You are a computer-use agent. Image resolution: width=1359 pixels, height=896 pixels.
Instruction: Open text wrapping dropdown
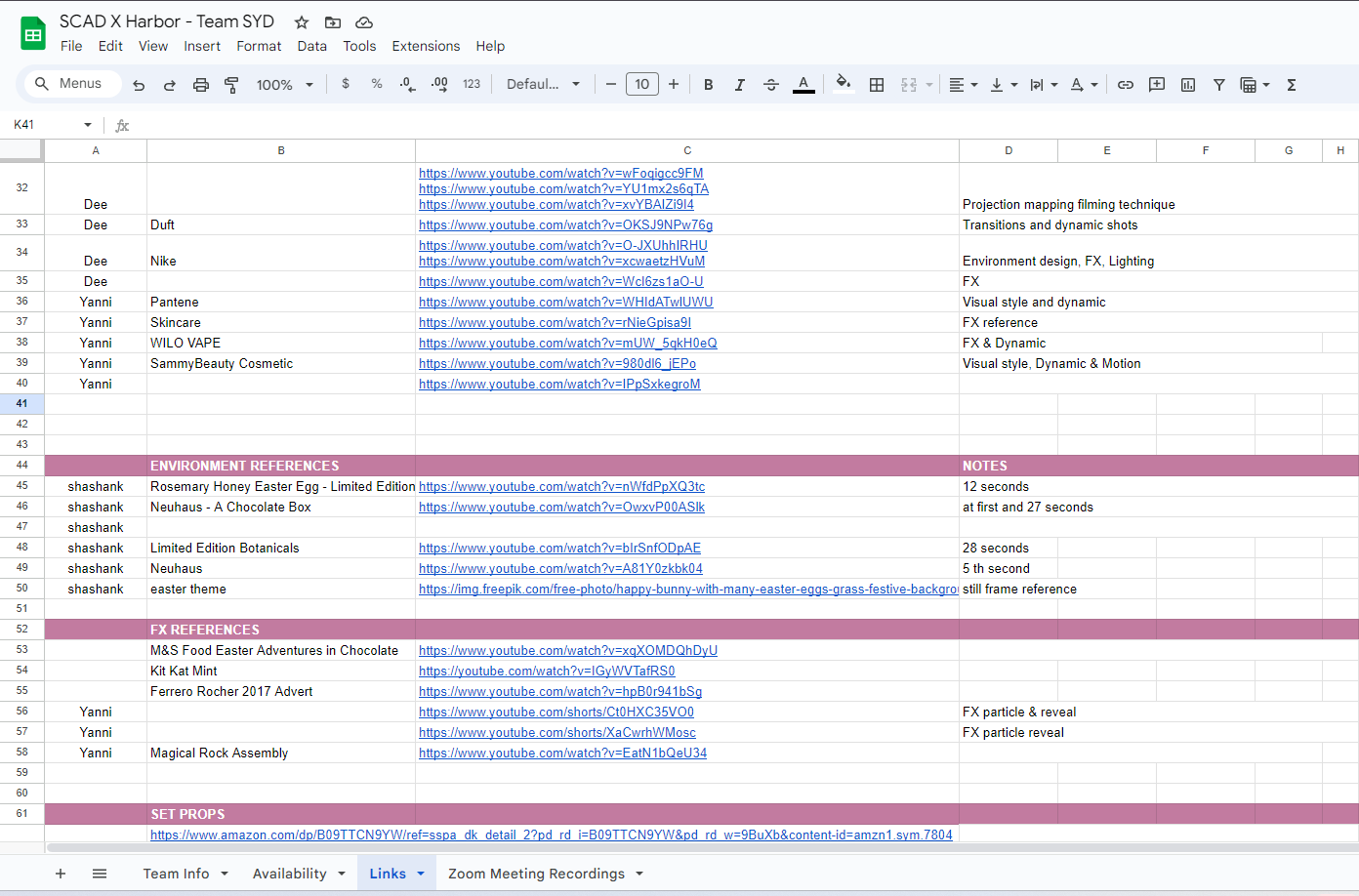click(x=1044, y=85)
